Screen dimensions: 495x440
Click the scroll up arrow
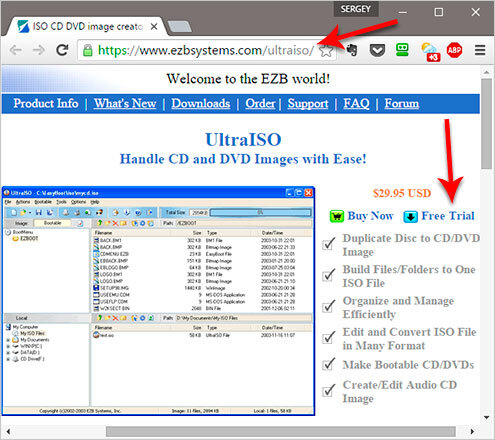(487, 72)
